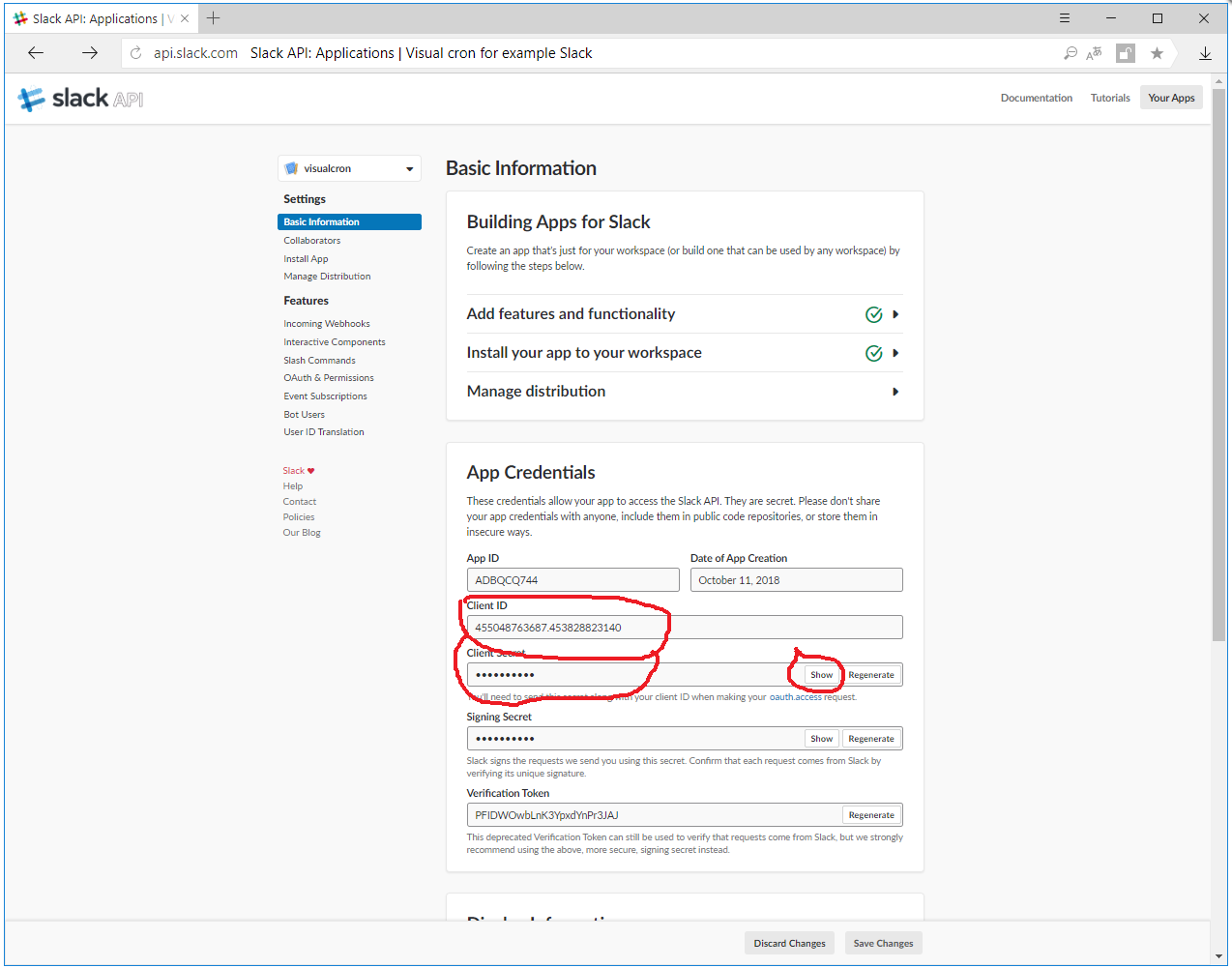
Task: Switch to the Your Apps tab
Action: (x=1170, y=97)
